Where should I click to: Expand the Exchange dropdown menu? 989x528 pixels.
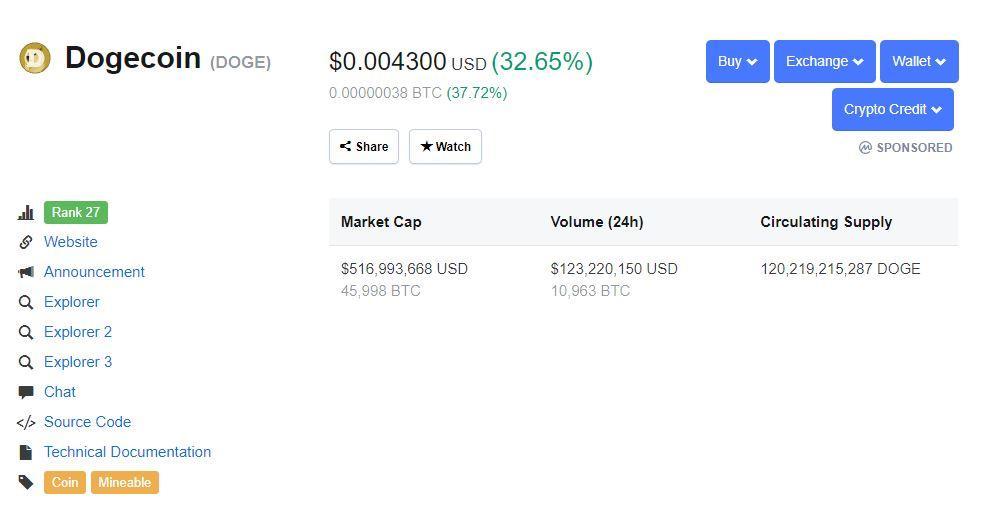(x=824, y=61)
